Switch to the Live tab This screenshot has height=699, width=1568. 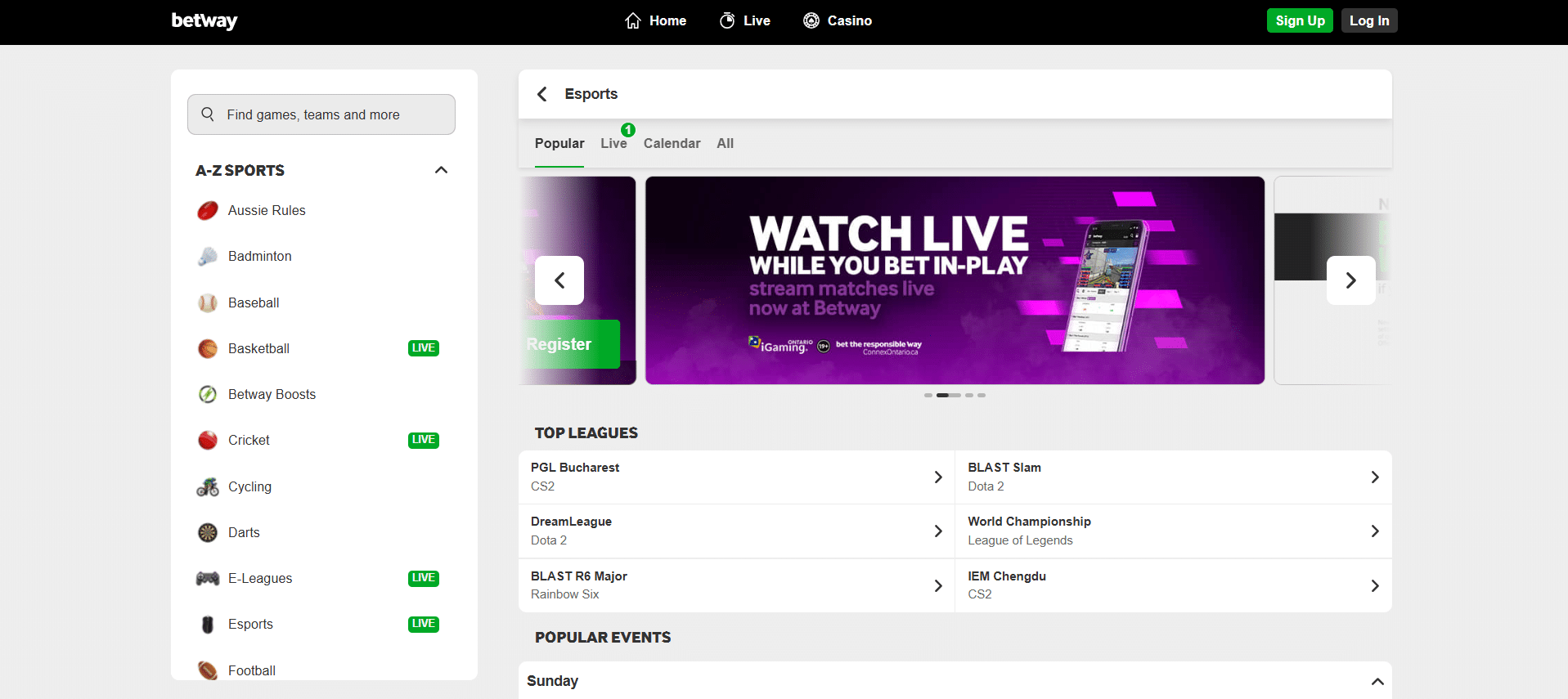[613, 144]
